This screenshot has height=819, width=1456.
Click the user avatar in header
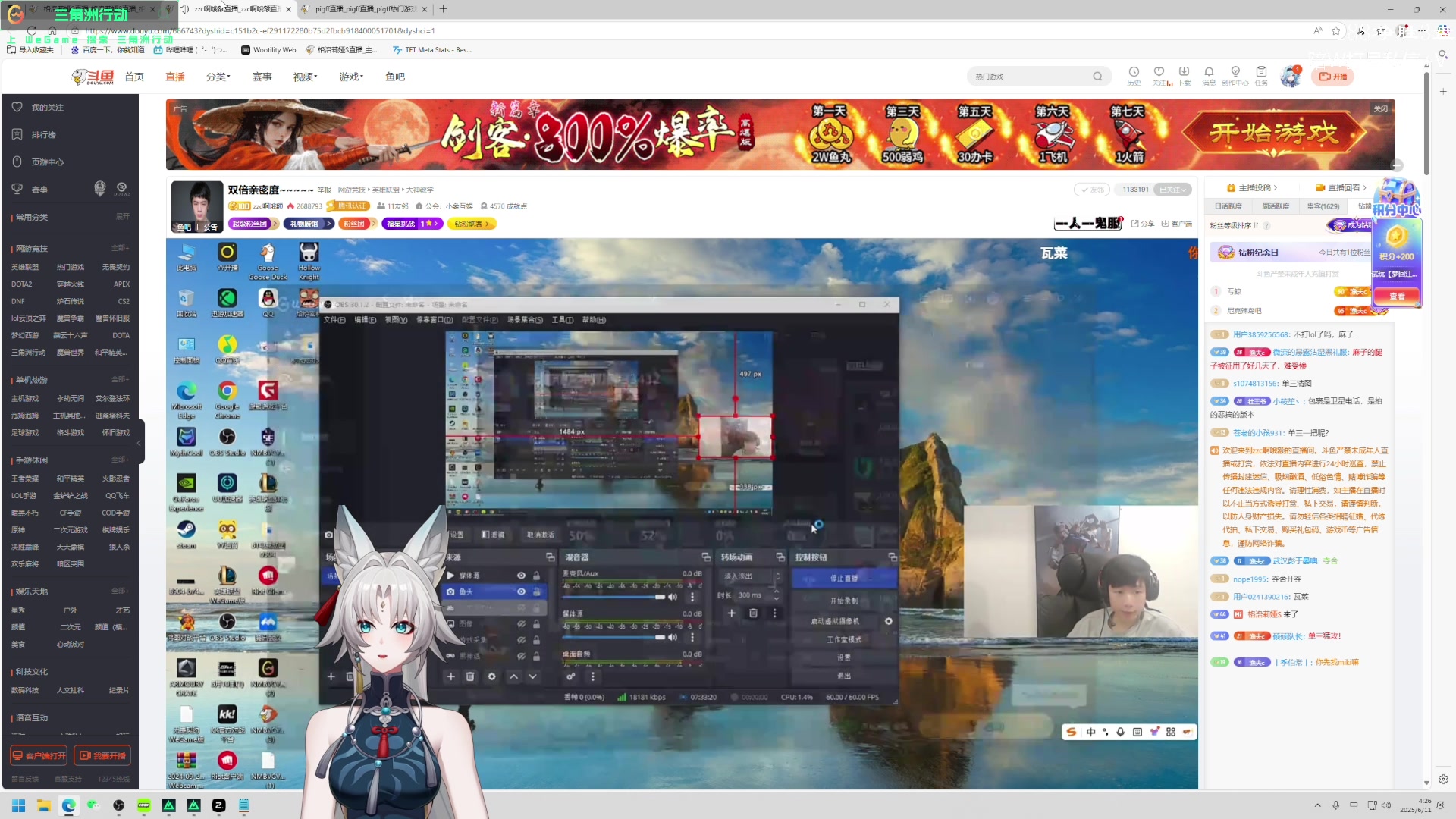pos(1291,77)
